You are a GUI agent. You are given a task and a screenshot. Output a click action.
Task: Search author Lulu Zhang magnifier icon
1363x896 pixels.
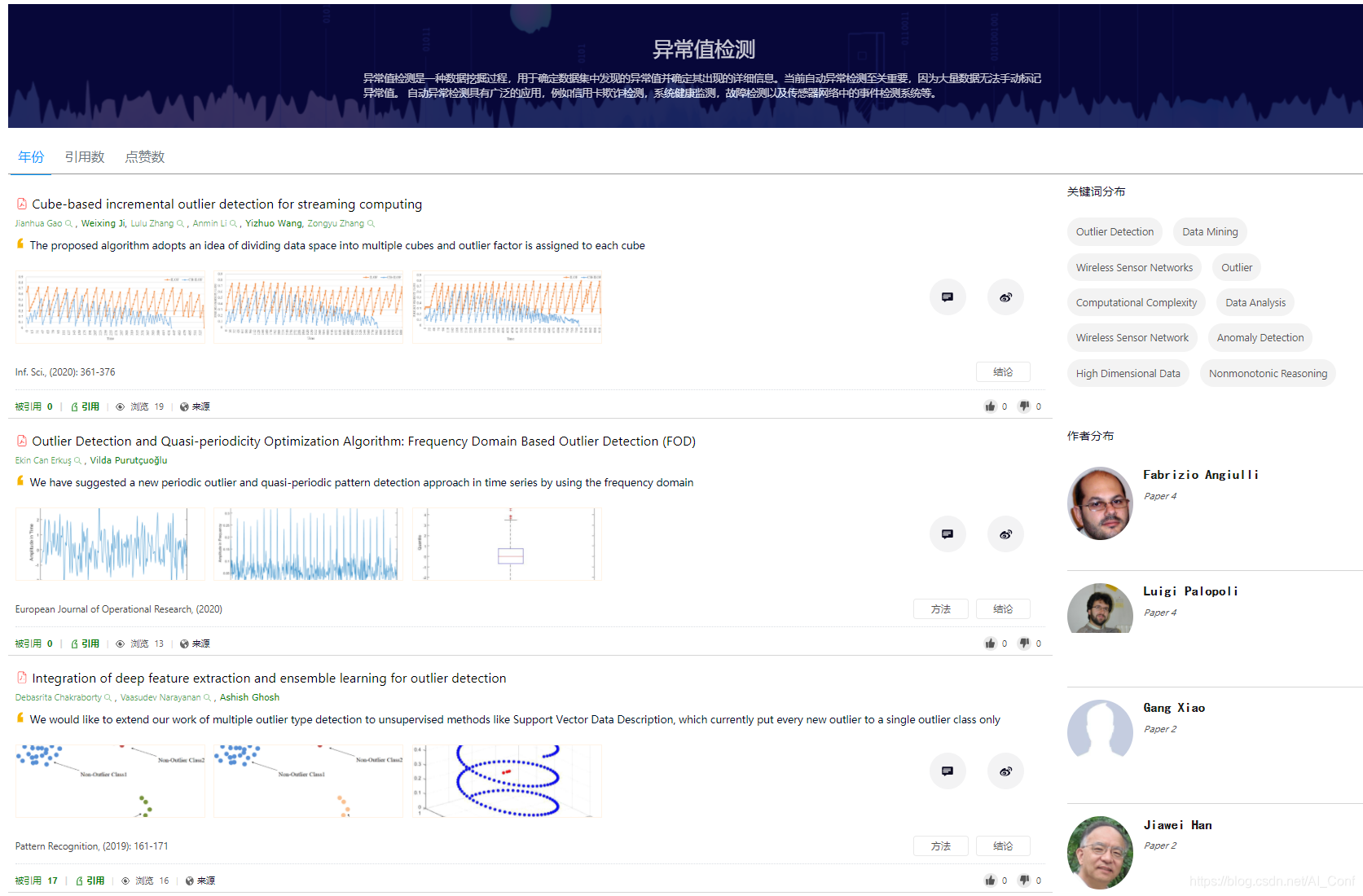click(180, 224)
